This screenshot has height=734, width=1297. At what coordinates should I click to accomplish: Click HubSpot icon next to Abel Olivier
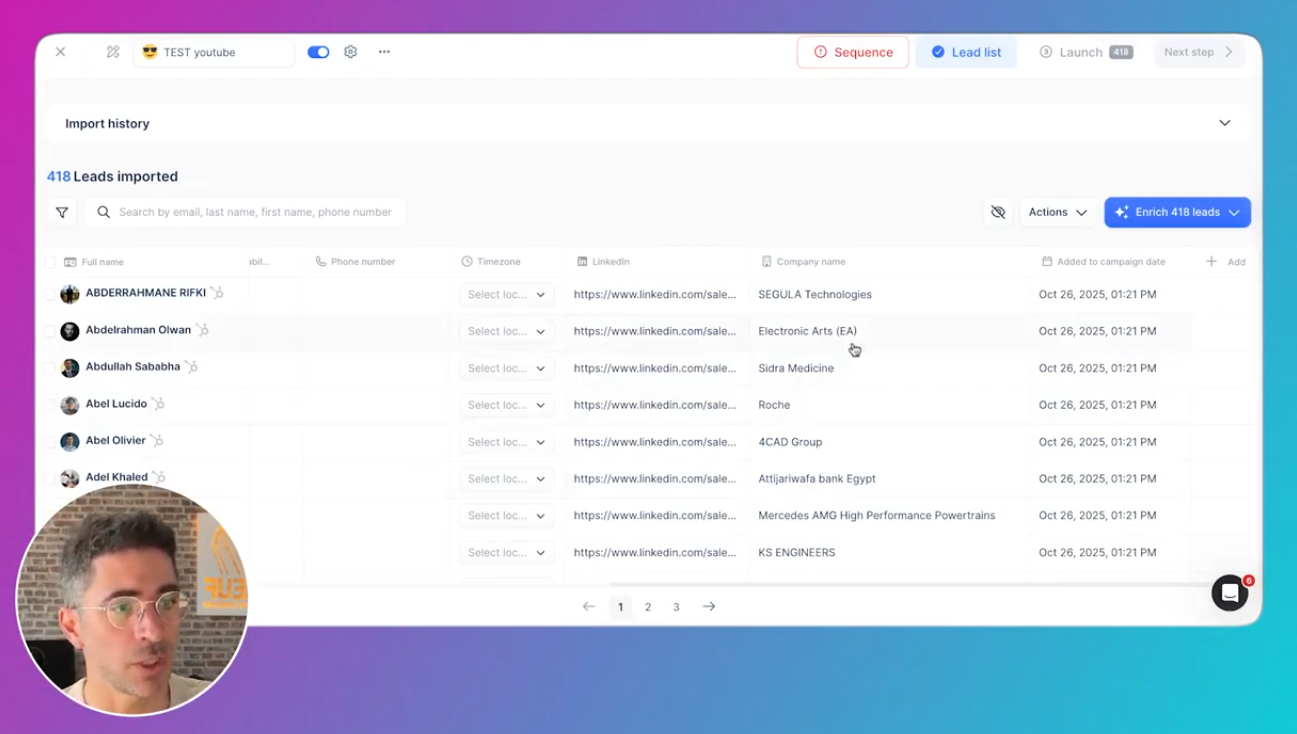156,440
